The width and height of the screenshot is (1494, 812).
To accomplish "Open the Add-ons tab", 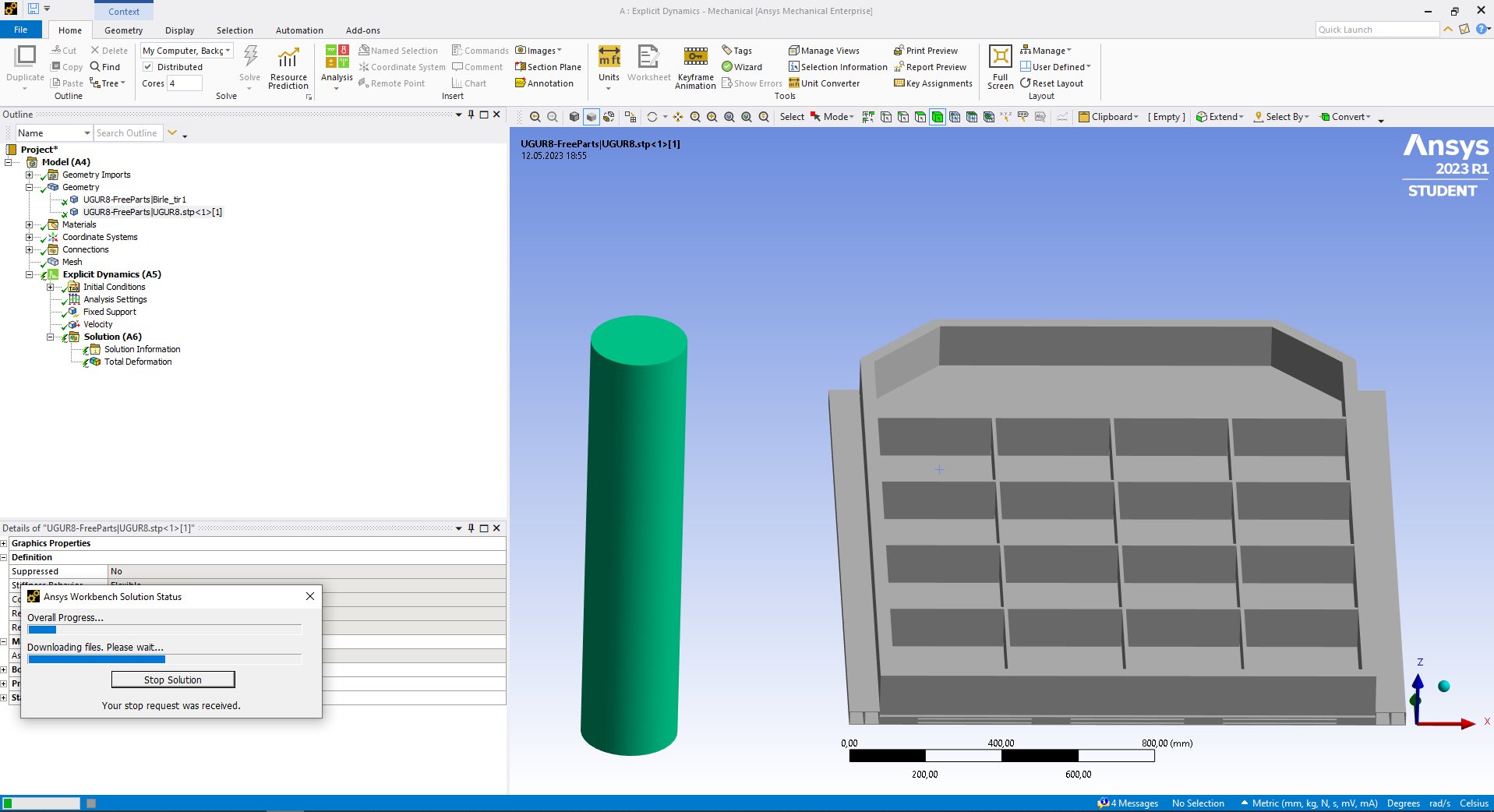I will (x=363, y=30).
